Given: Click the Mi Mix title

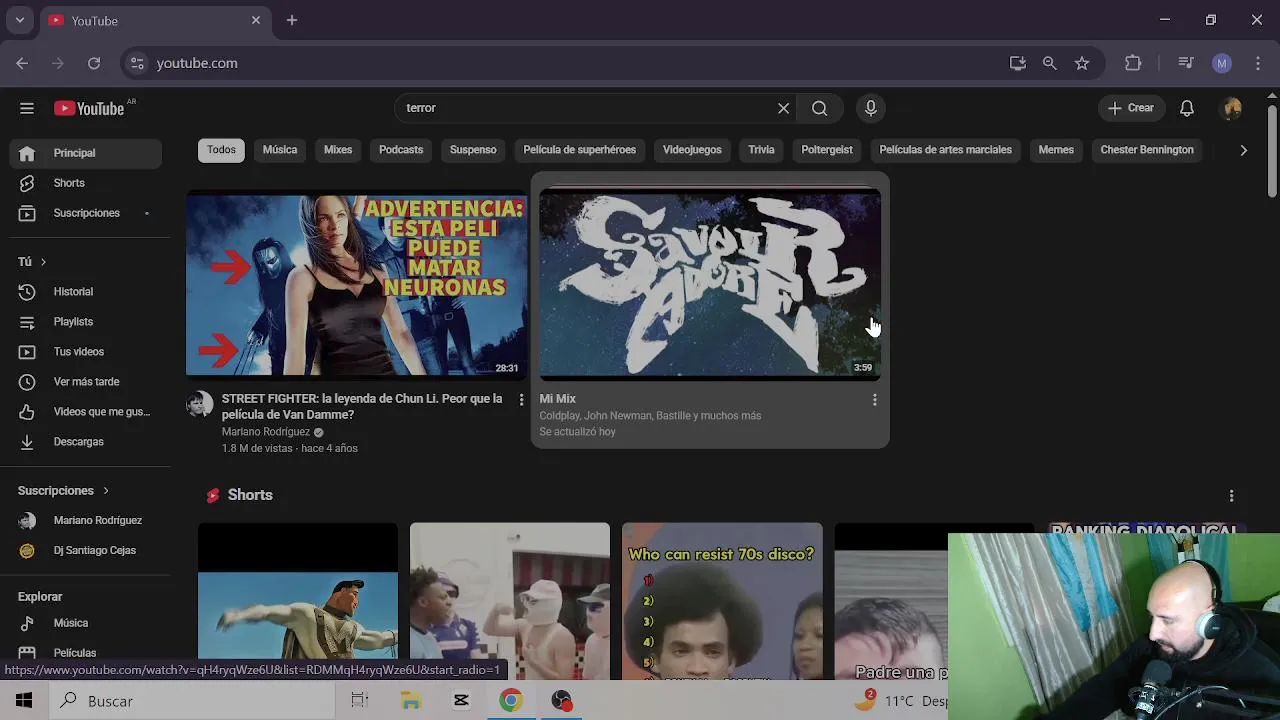Looking at the screenshot, I should pyautogui.click(x=558, y=399).
